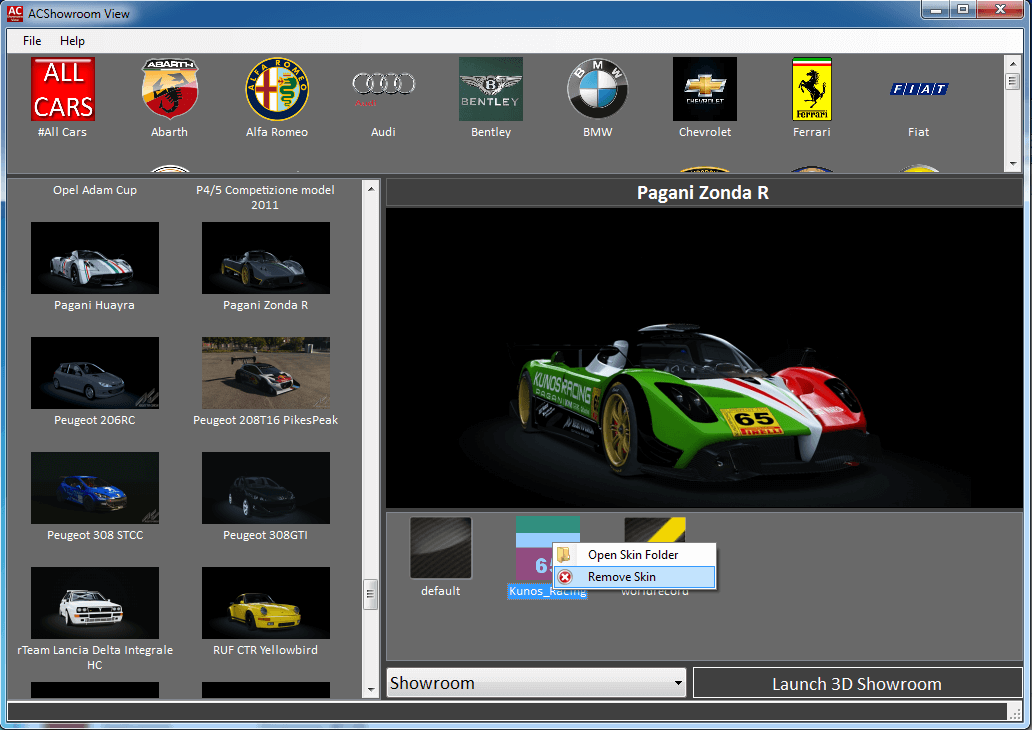Click the car list scrollbar thumb
Screen dimensions: 1032x730
click(x=371, y=594)
